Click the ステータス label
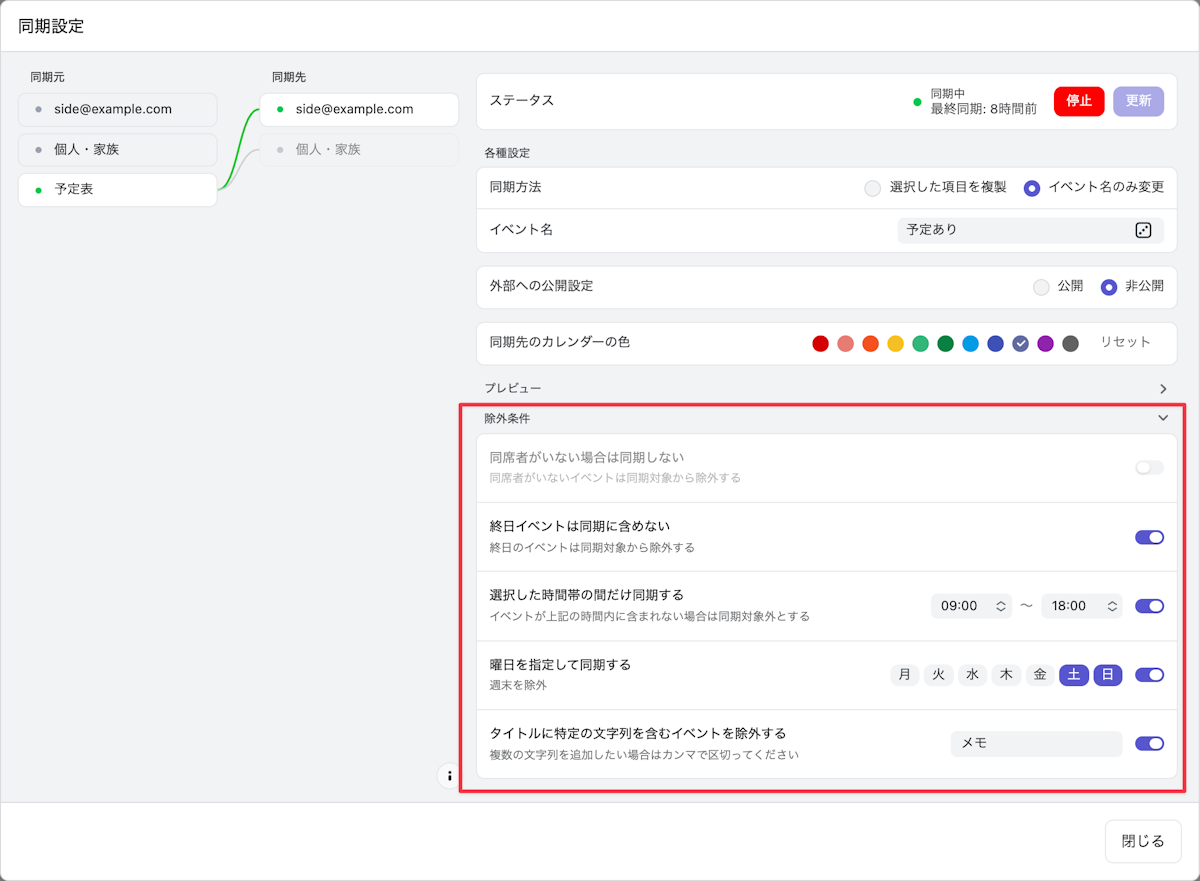The height and width of the screenshot is (881, 1200). click(x=521, y=101)
